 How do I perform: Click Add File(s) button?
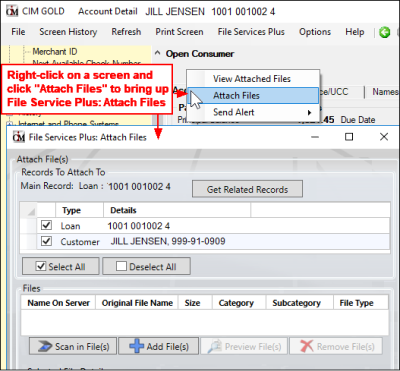point(159,346)
